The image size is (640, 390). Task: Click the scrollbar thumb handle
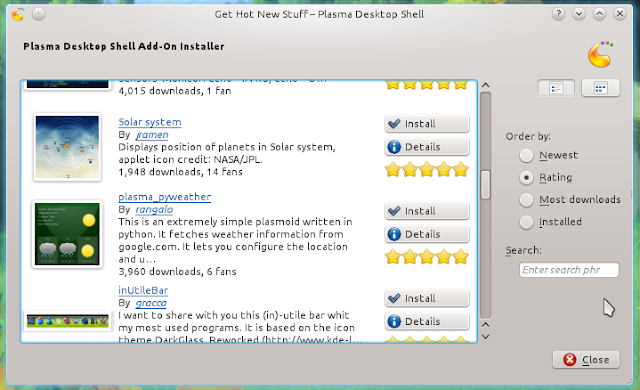click(x=485, y=185)
